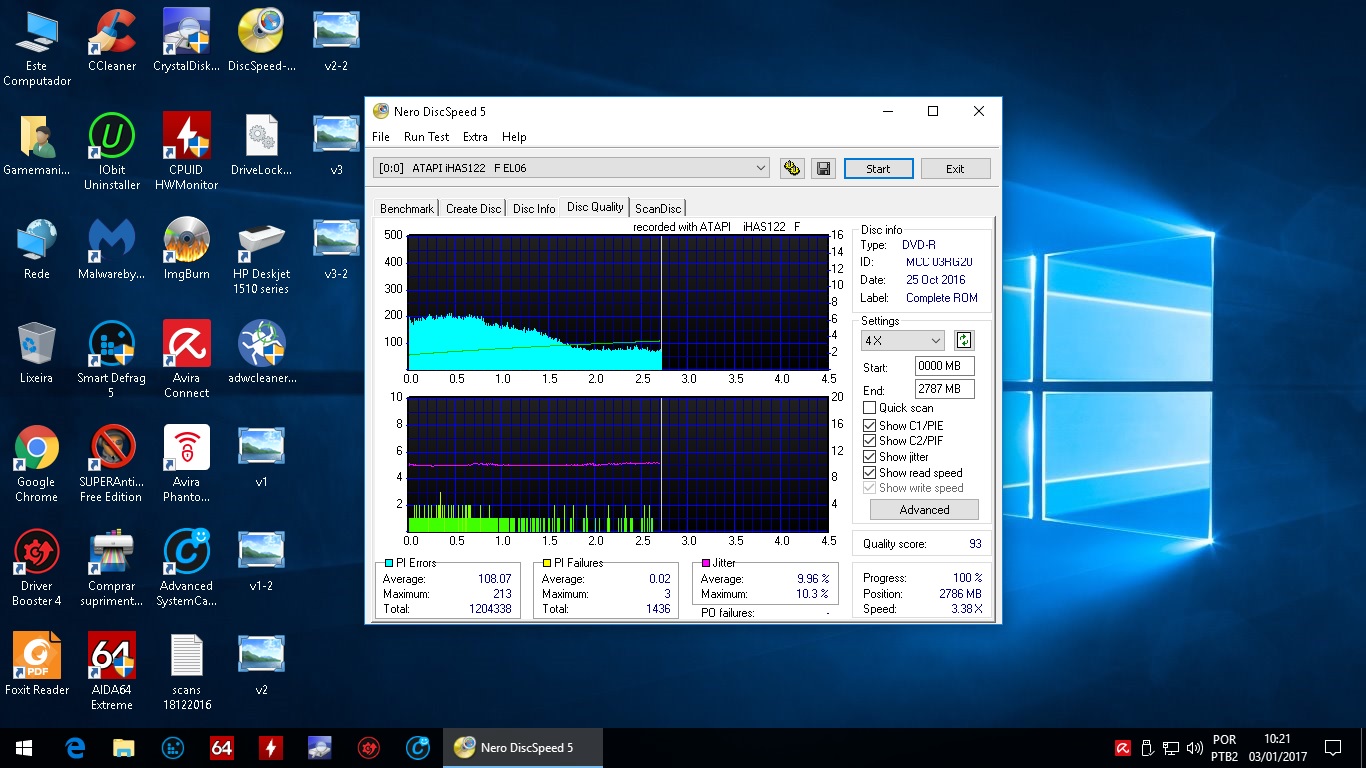Open the Run Test menu
This screenshot has height=768, width=1366.
coord(426,137)
